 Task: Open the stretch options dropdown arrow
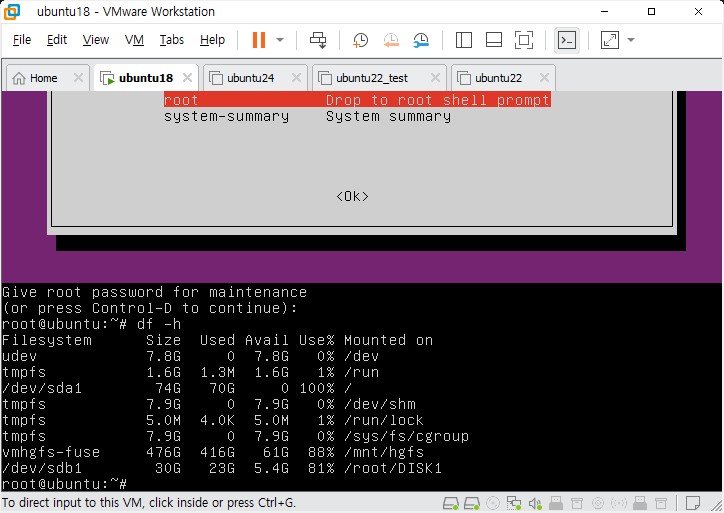click(x=631, y=40)
